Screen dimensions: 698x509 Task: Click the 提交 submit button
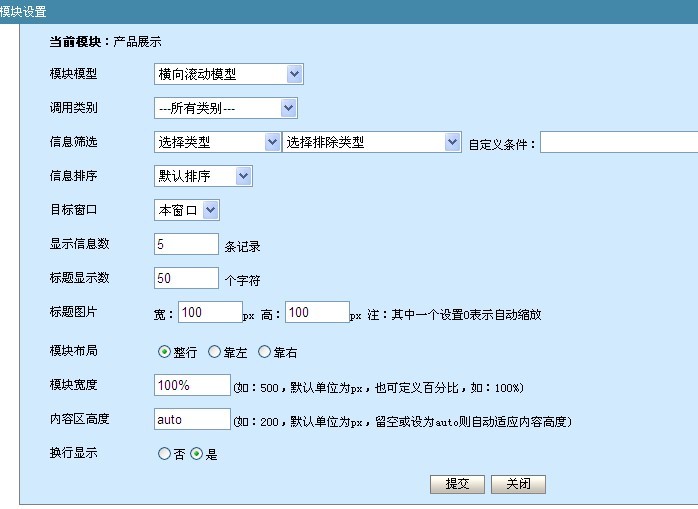pyautogui.click(x=457, y=484)
